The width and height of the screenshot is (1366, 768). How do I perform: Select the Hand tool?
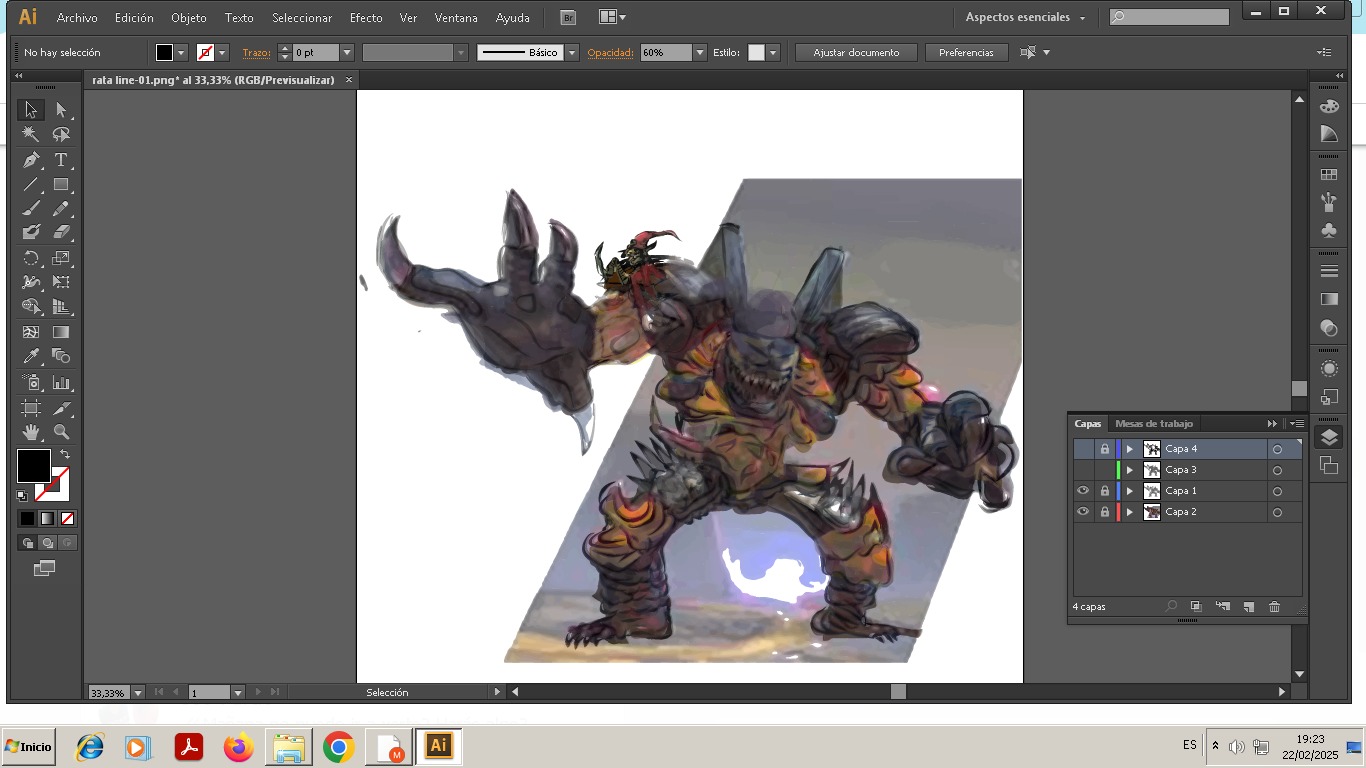click(31, 432)
